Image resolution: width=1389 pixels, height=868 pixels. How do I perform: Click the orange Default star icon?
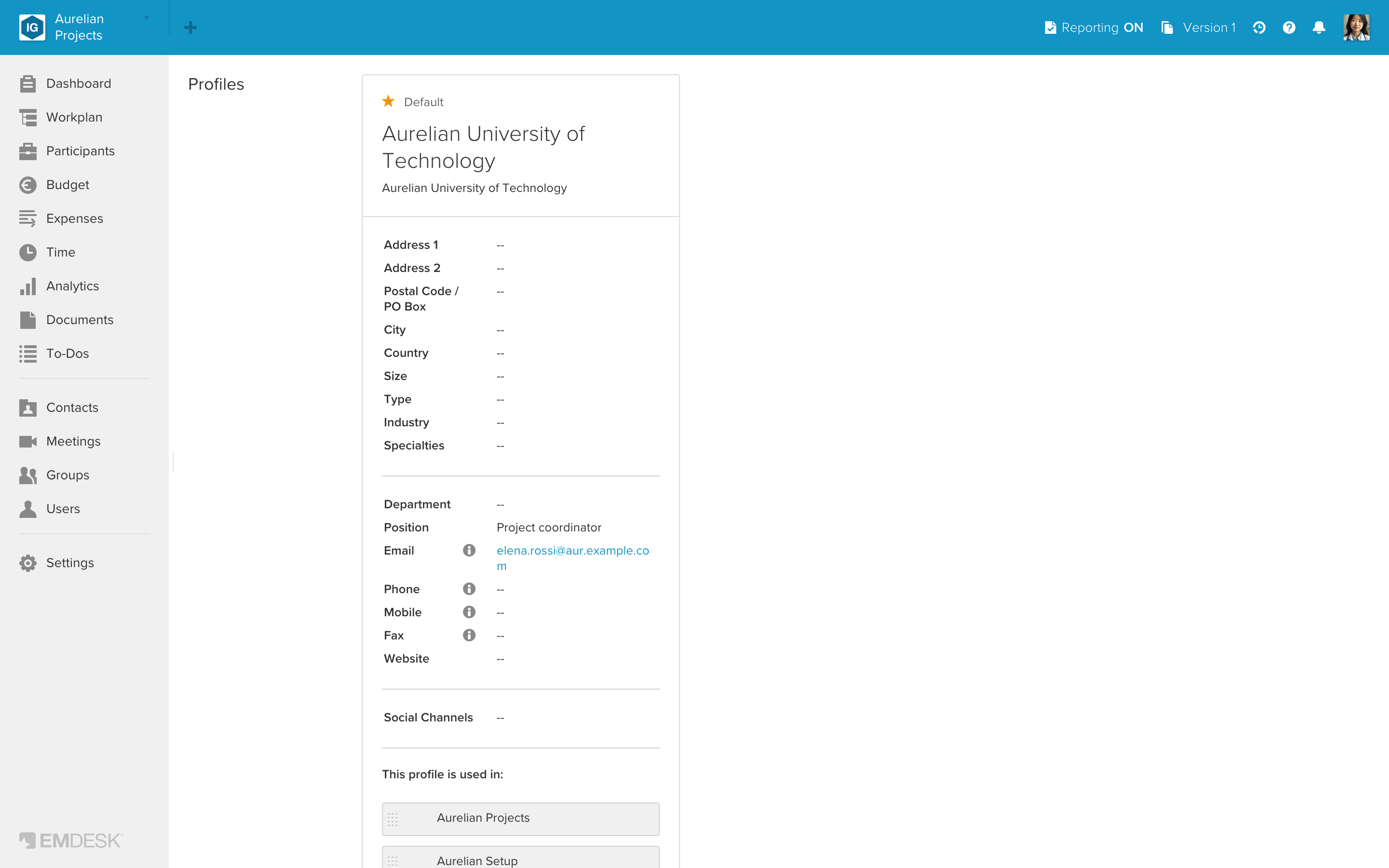tap(388, 101)
